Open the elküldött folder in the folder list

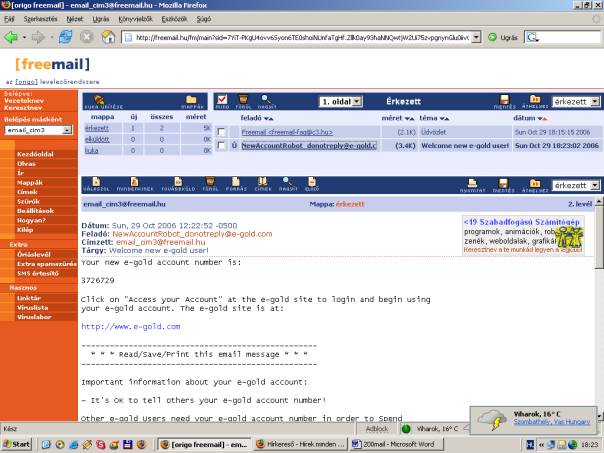[x=97, y=139]
